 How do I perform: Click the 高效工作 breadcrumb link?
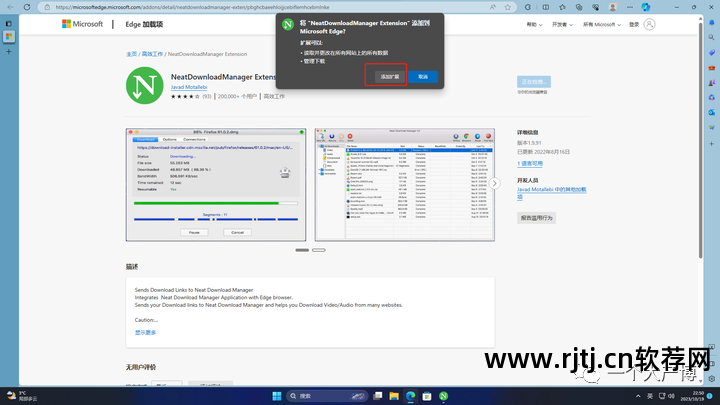152,54
